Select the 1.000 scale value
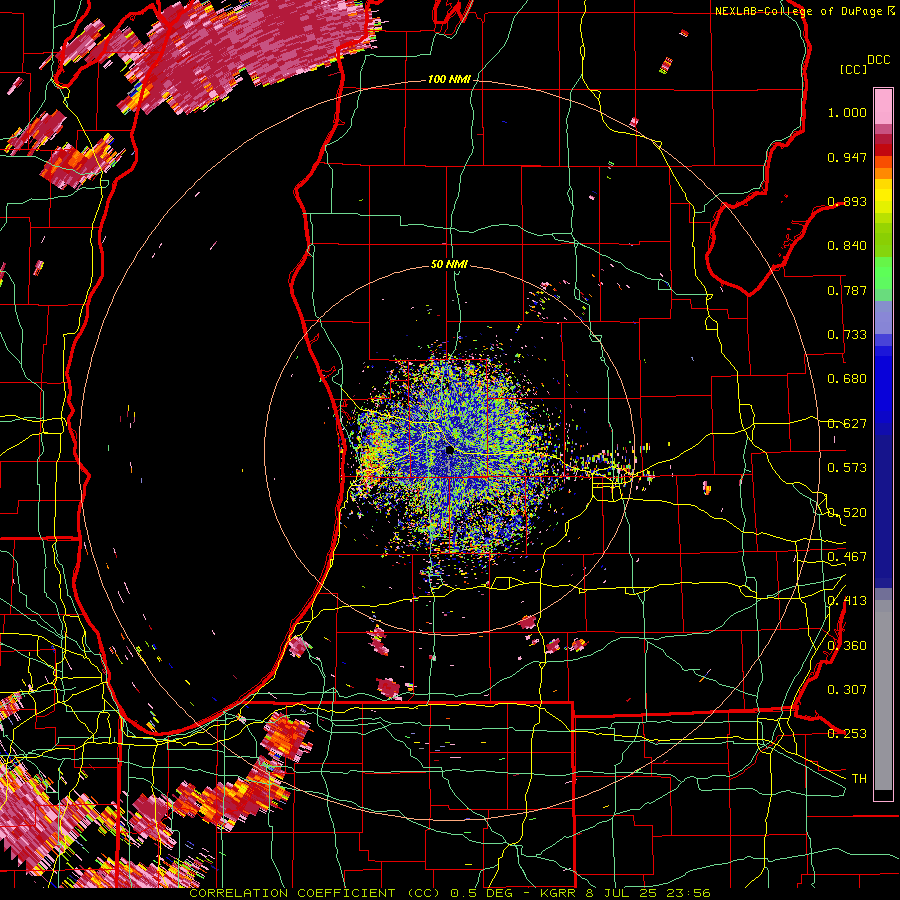Screen dimensions: 900x900 tap(847, 112)
